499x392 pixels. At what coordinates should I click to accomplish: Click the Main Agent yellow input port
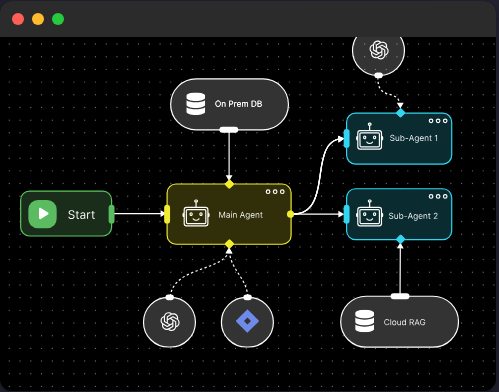pyautogui.click(x=167, y=214)
